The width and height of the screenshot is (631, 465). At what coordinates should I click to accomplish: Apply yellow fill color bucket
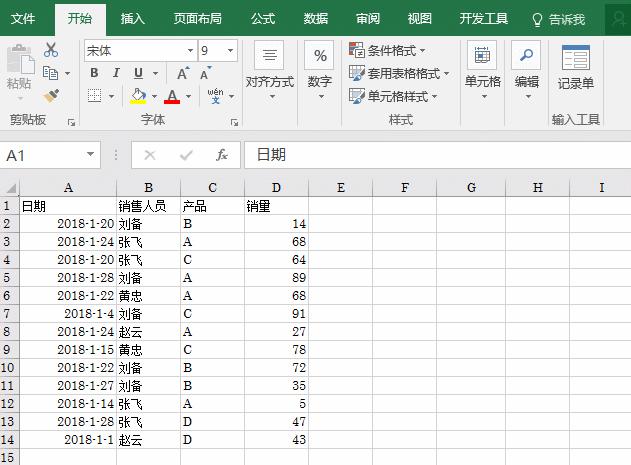point(138,96)
